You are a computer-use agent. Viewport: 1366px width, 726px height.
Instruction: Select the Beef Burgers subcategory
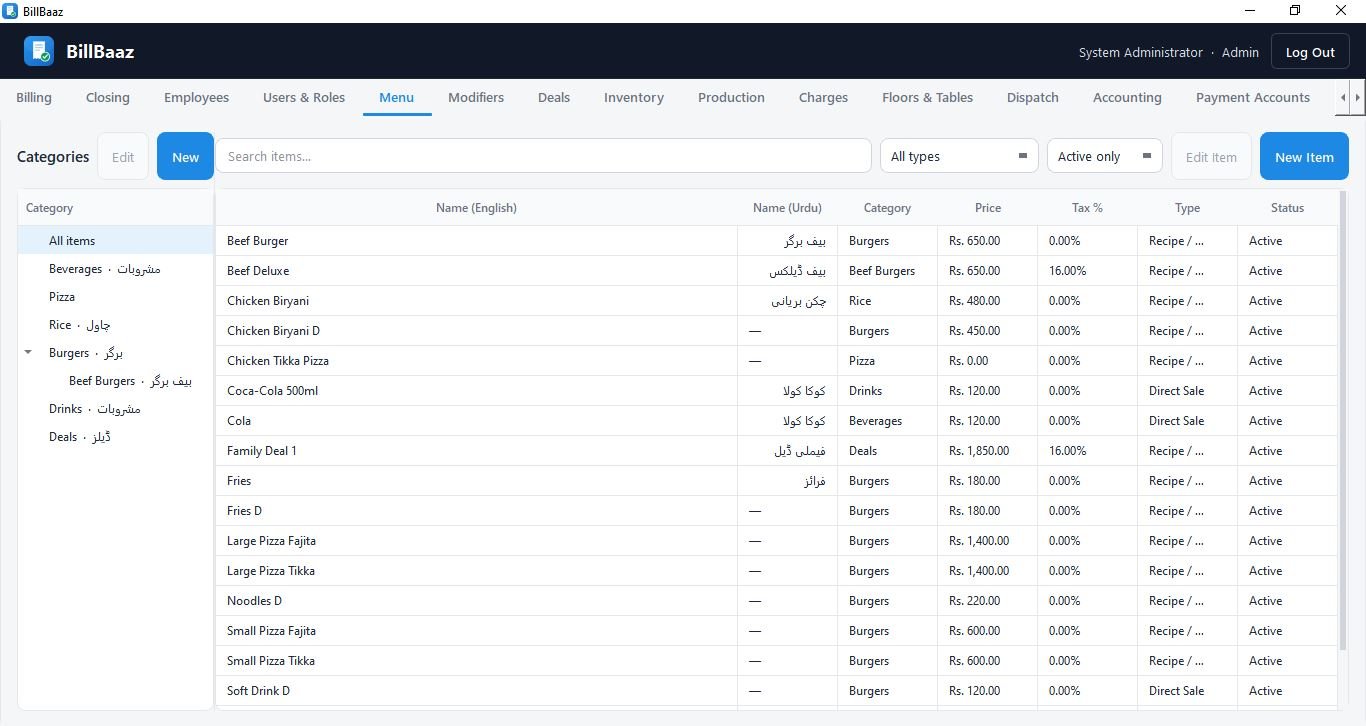pyautogui.click(x=116, y=381)
